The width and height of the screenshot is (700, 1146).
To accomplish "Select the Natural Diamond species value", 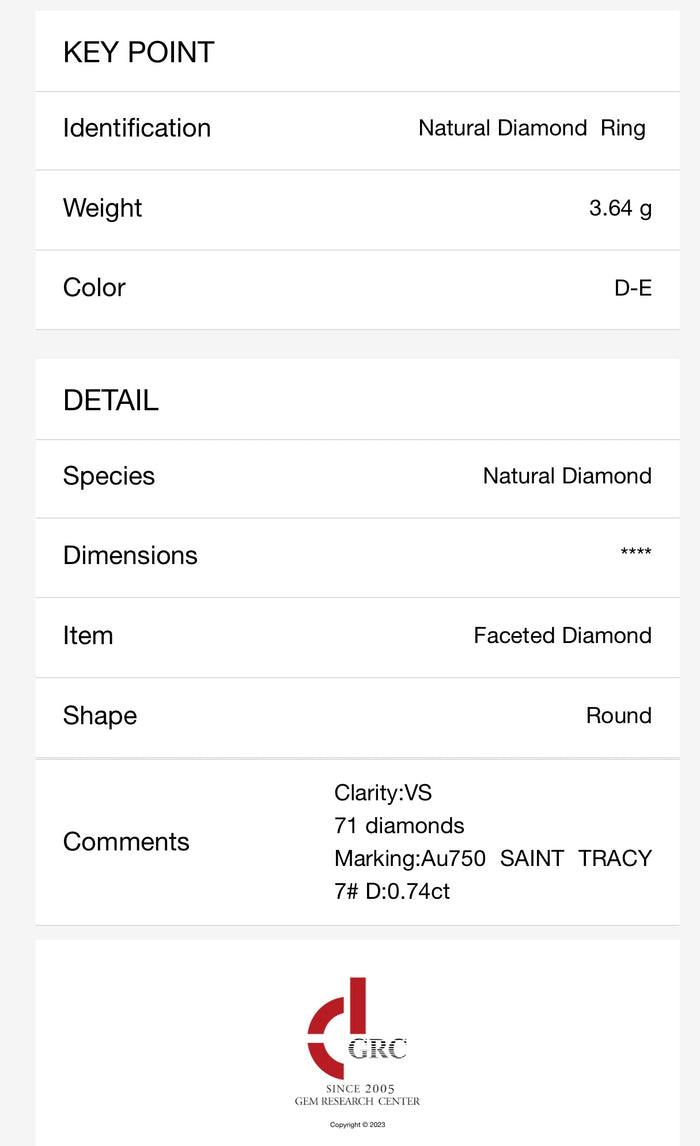I will point(567,477).
